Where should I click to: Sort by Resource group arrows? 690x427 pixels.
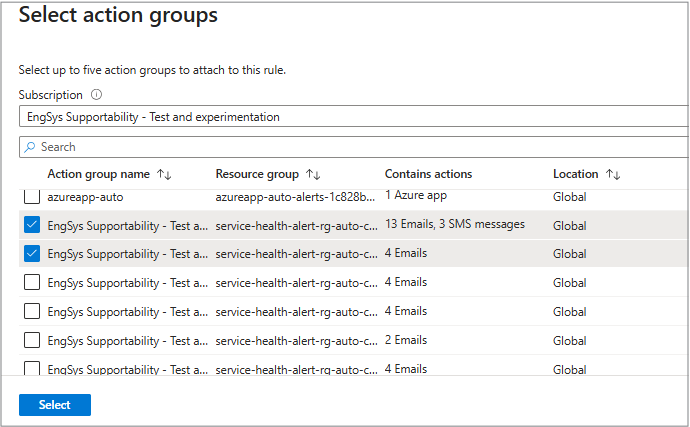click(x=313, y=174)
